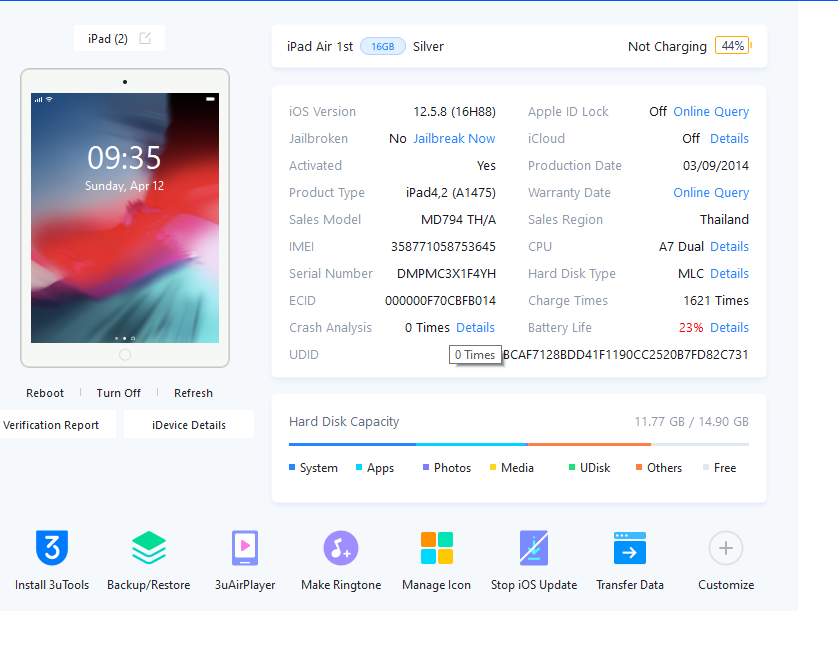Open the 3uAirPlayer icon
The image size is (838, 653).
pos(245,548)
